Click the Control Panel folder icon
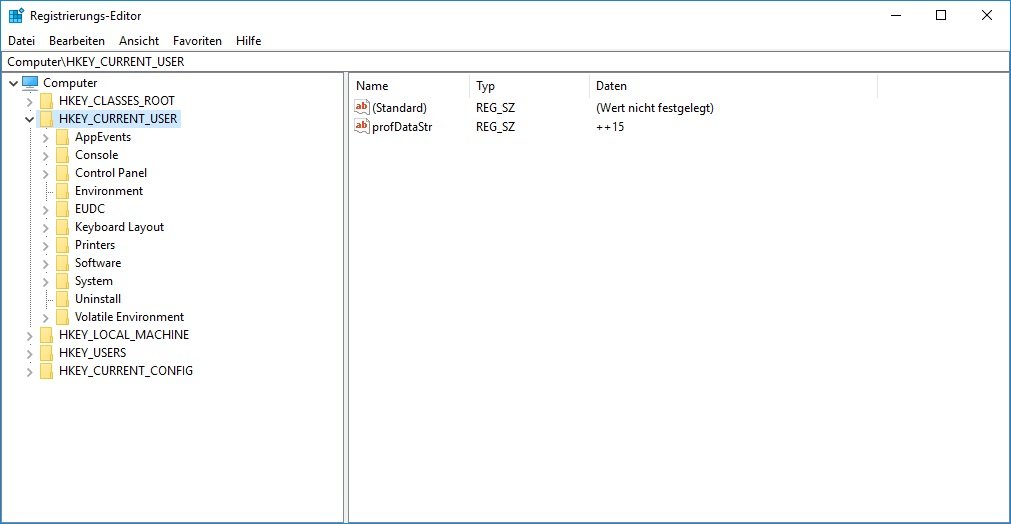Screen dimensions: 1011x524 (62, 173)
